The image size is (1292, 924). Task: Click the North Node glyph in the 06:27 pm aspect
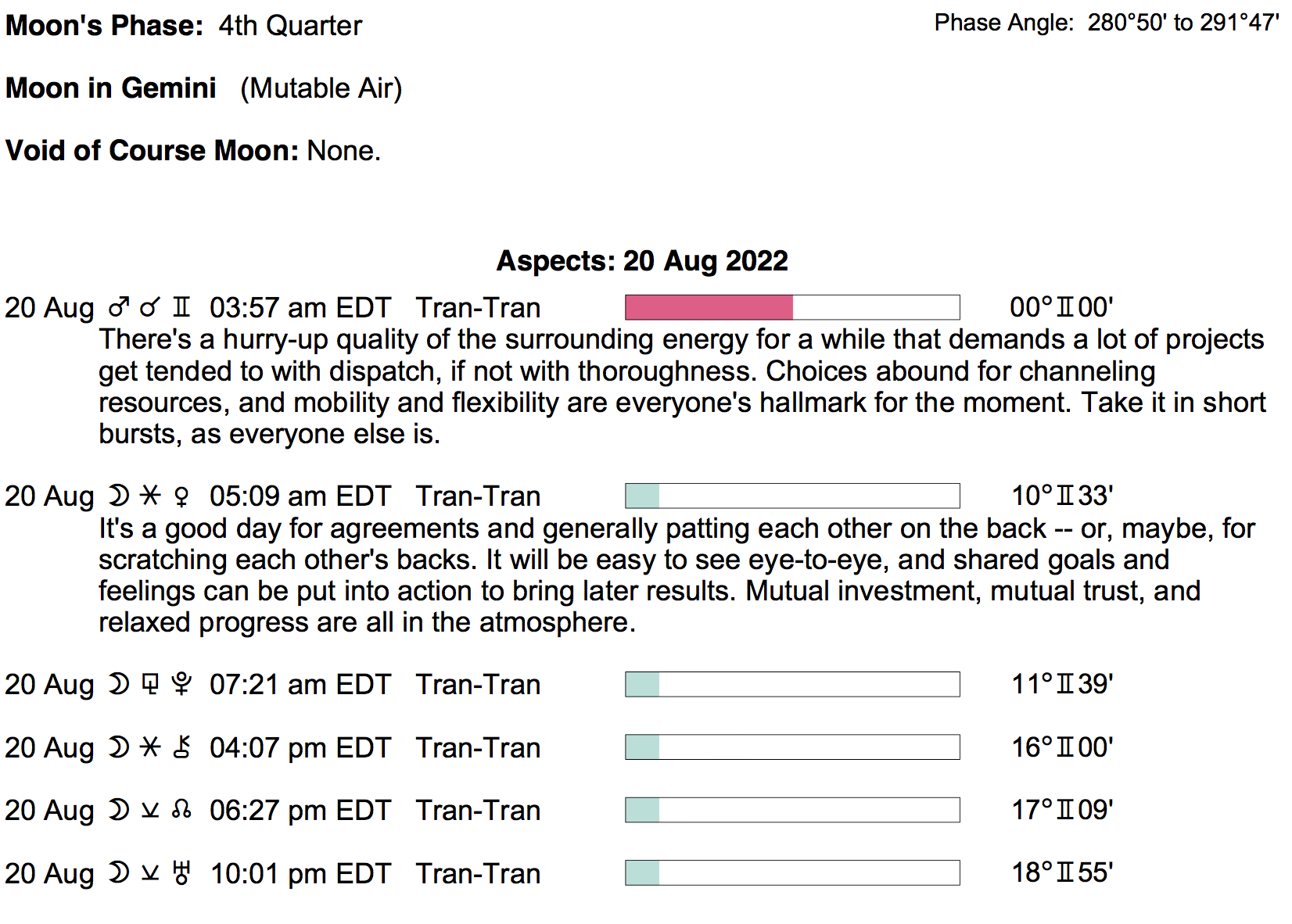point(181,811)
